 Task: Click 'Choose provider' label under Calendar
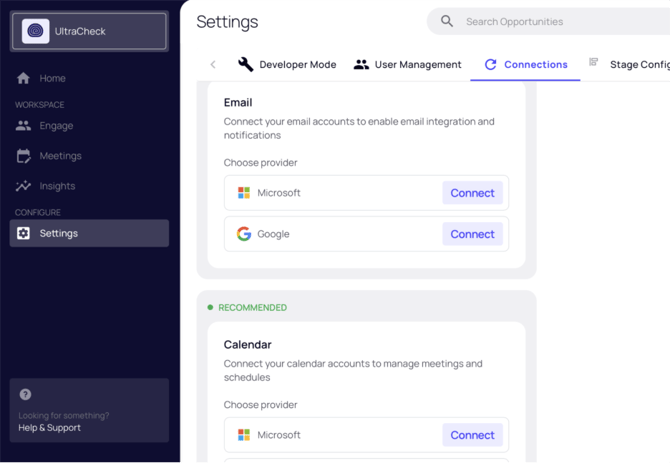click(260, 405)
